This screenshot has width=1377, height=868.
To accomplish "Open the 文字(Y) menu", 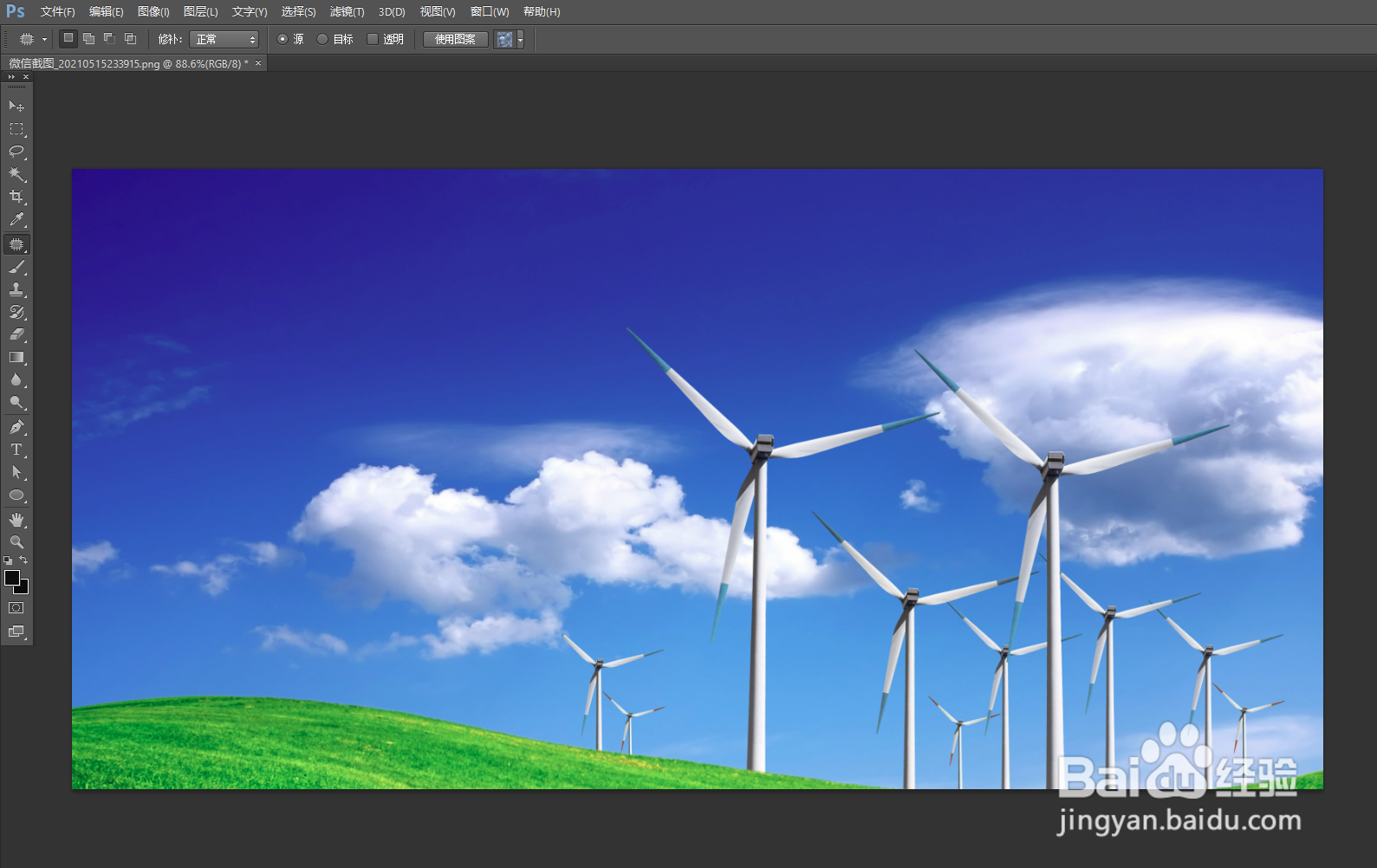I will coord(250,12).
